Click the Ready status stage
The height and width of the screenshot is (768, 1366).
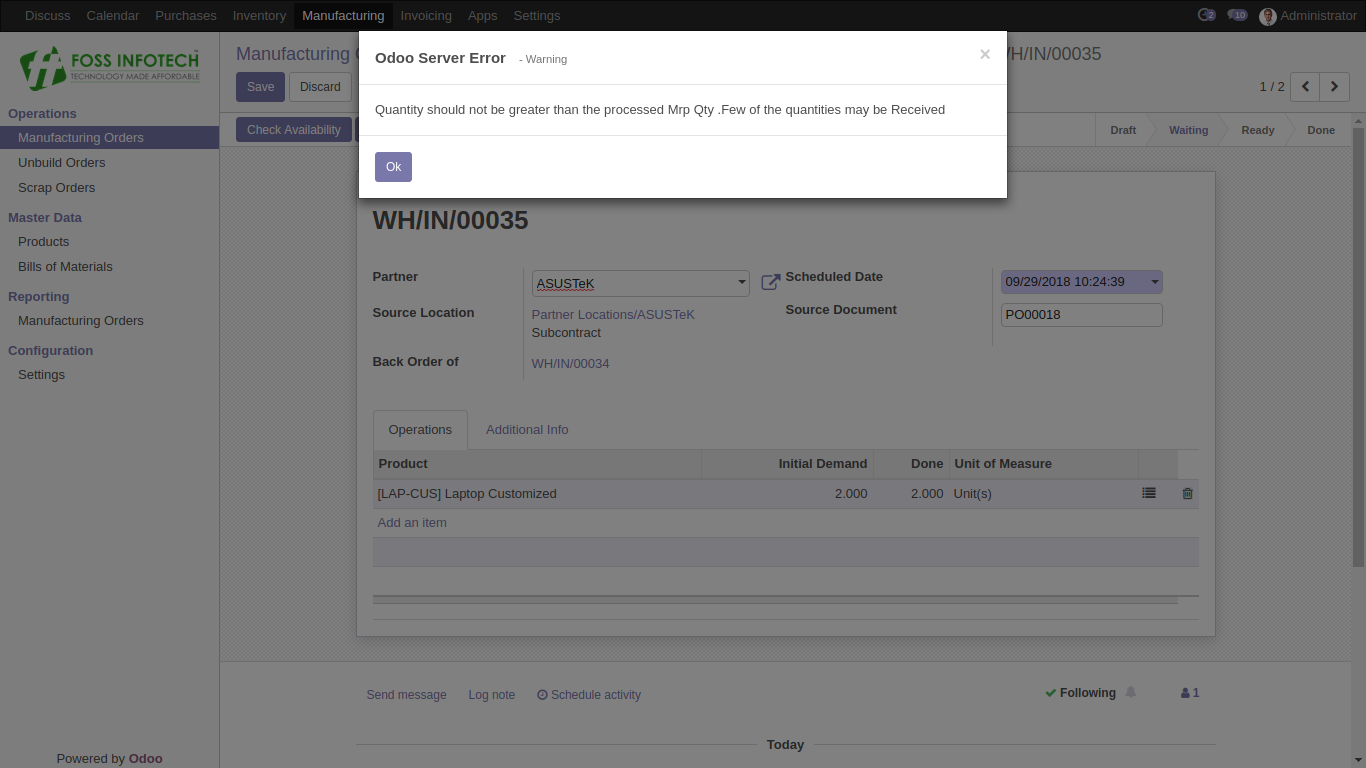coord(1258,130)
